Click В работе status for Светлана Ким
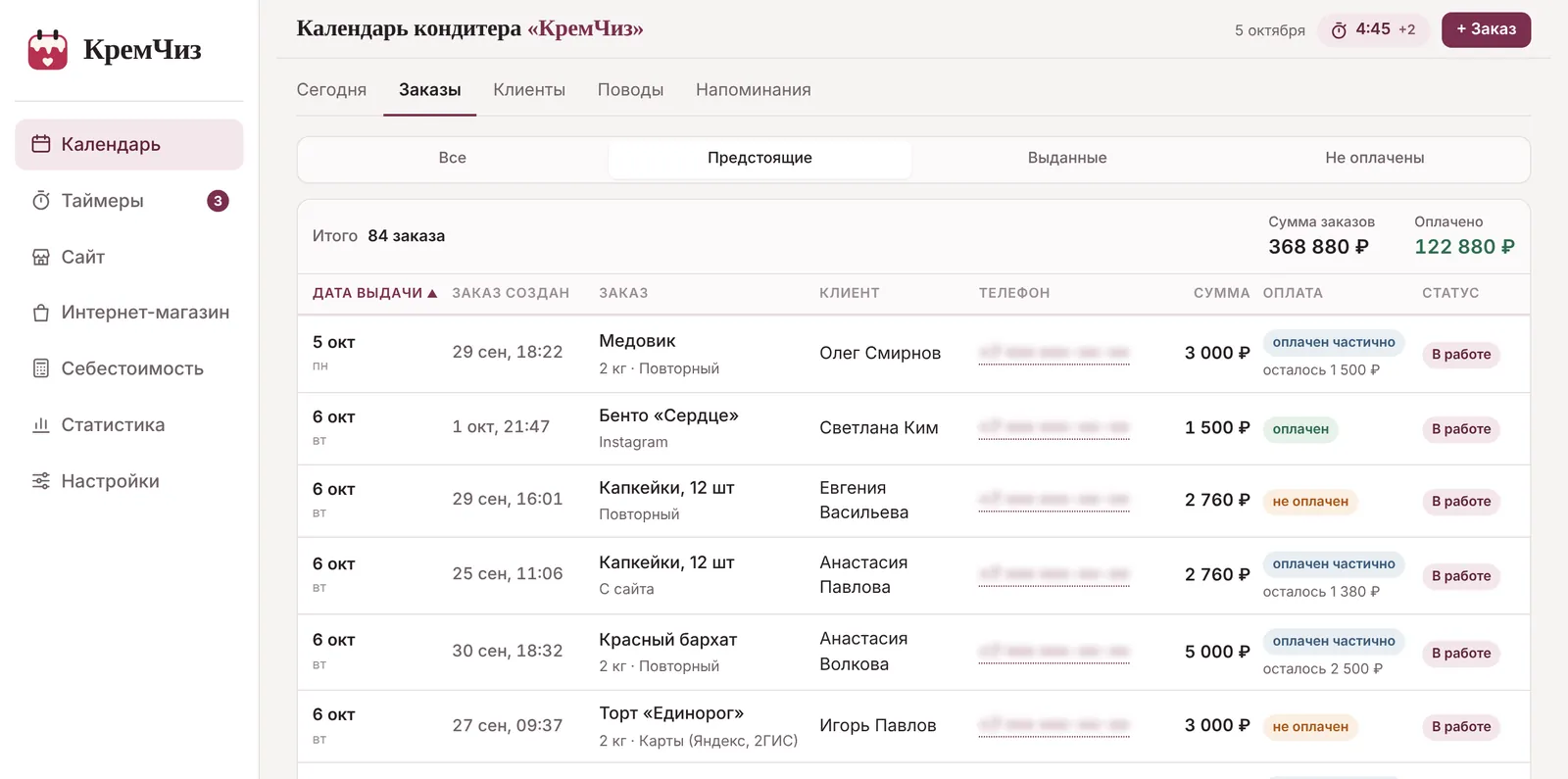The height and width of the screenshot is (779, 1568). [x=1461, y=429]
